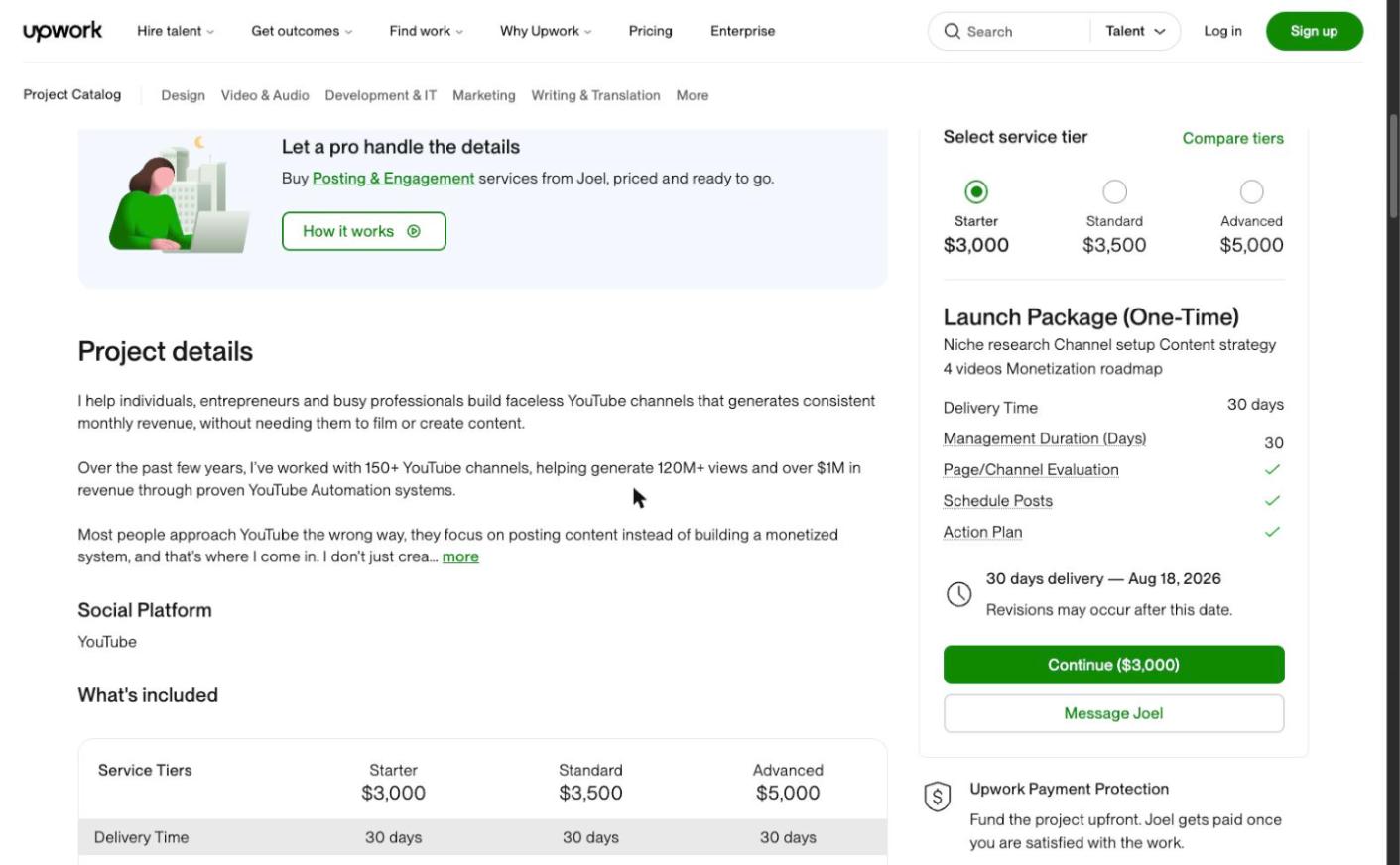This screenshot has height=865, width=1400.
Task: Click the Action Plan label
Action: point(982,532)
